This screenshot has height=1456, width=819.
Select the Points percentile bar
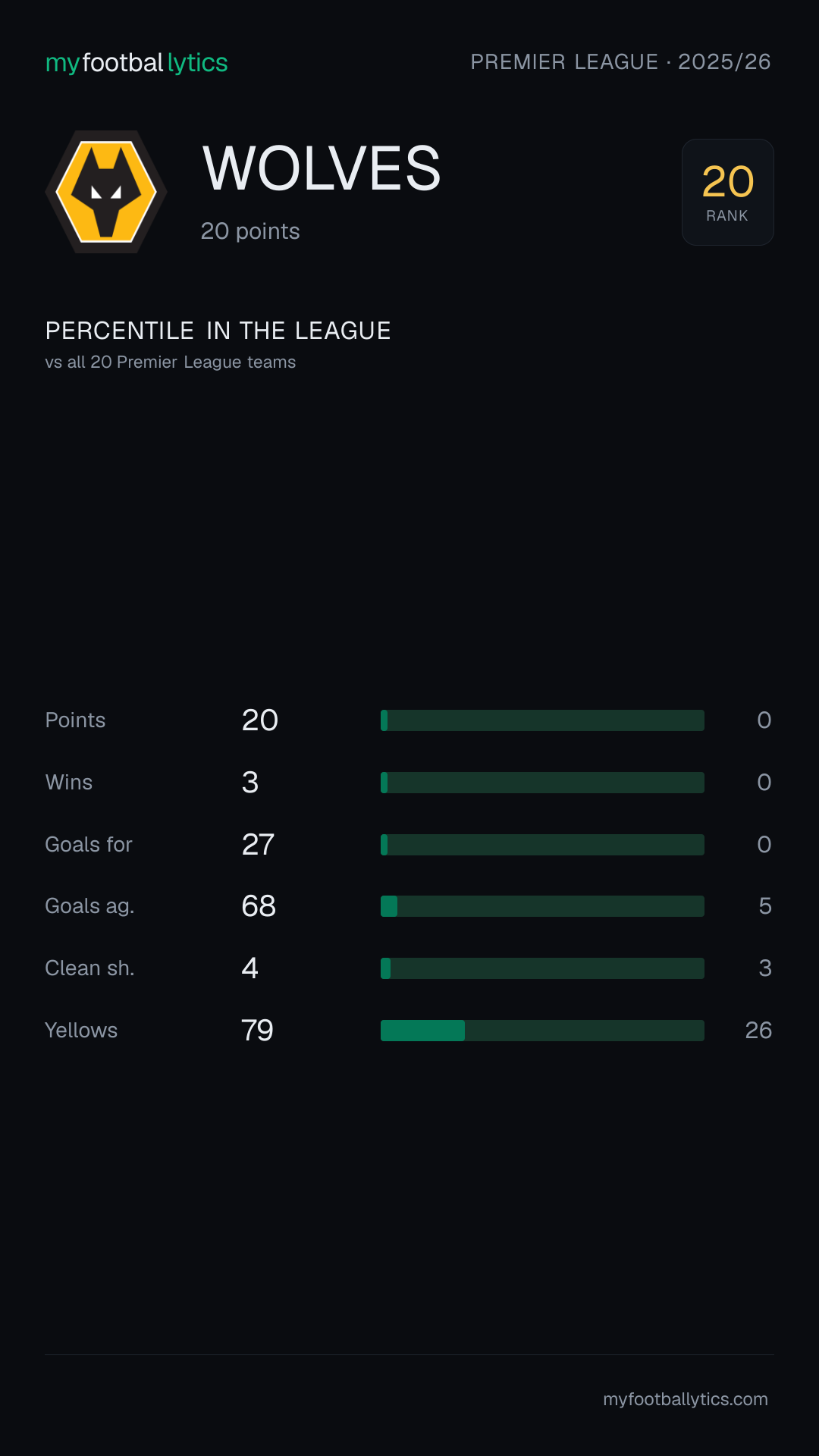pyautogui.click(x=542, y=720)
